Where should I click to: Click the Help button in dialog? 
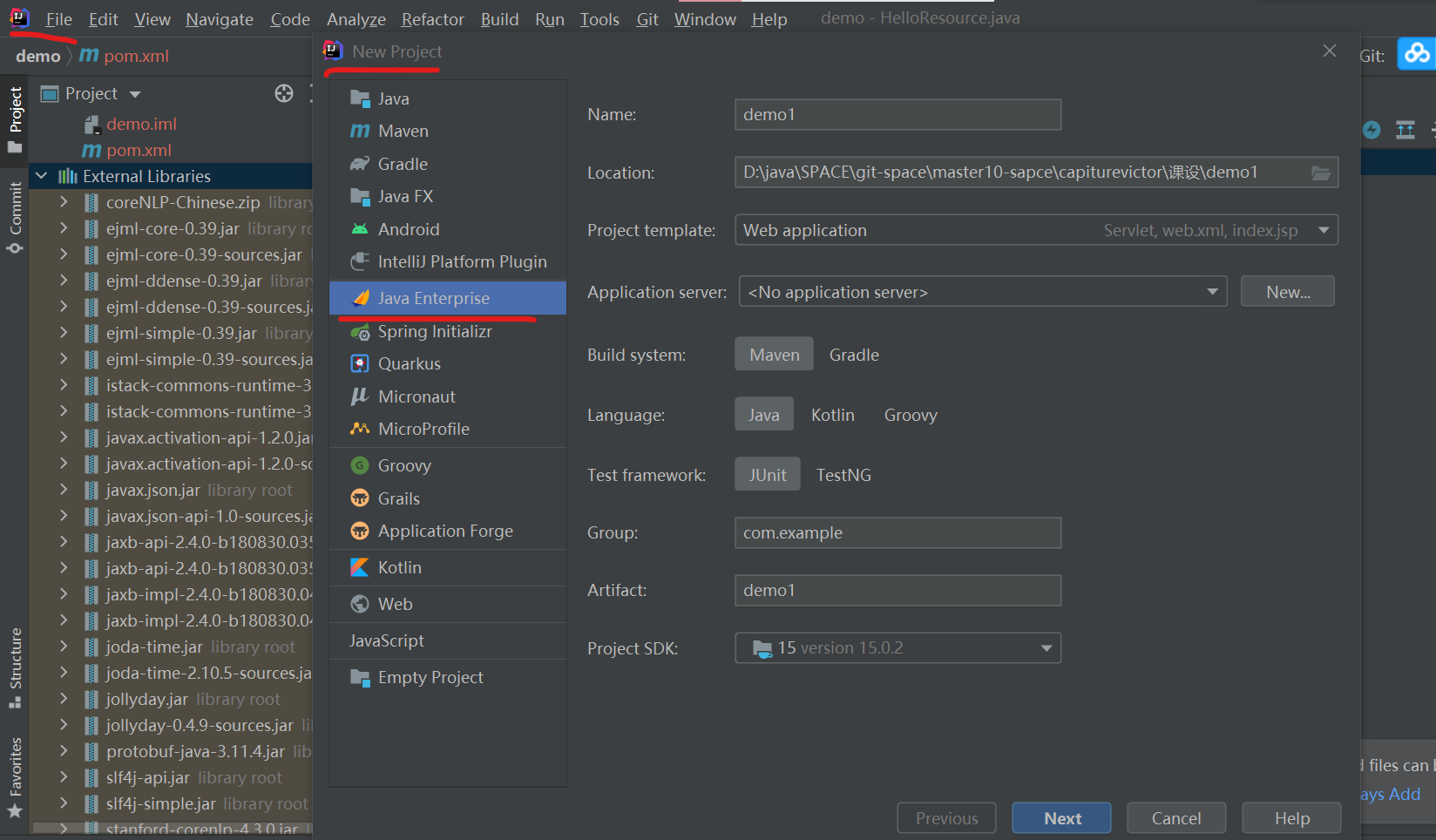pyautogui.click(x=1291, y=818)
